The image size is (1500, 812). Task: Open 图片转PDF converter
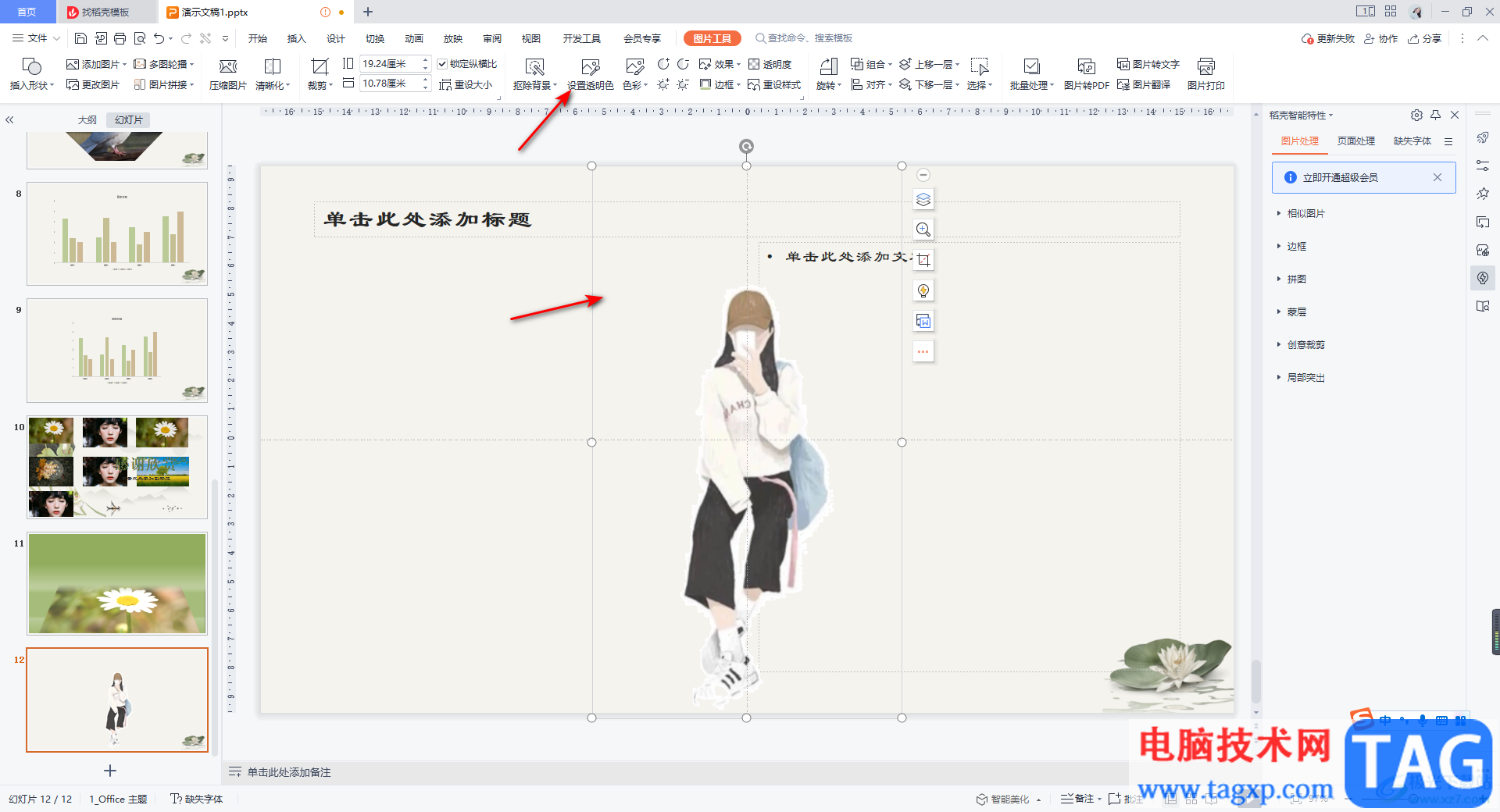(x=1086, y=67)
